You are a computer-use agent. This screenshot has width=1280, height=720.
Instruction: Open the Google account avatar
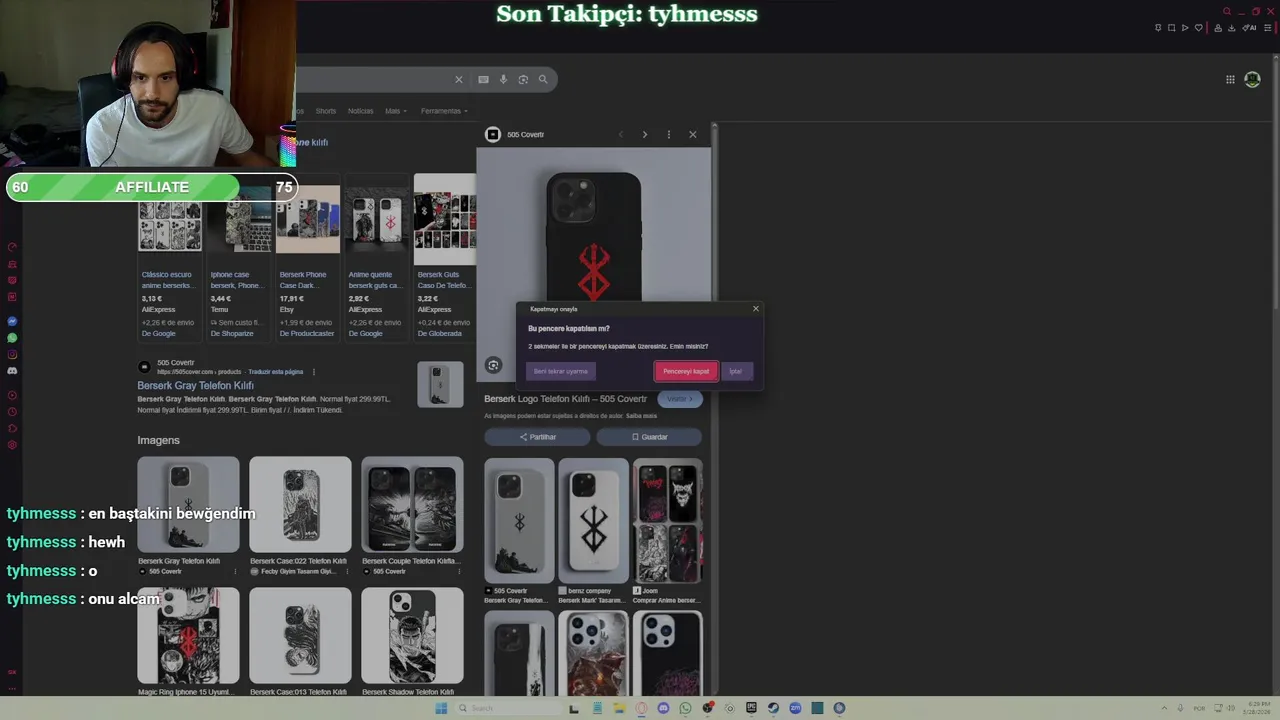1252,80
